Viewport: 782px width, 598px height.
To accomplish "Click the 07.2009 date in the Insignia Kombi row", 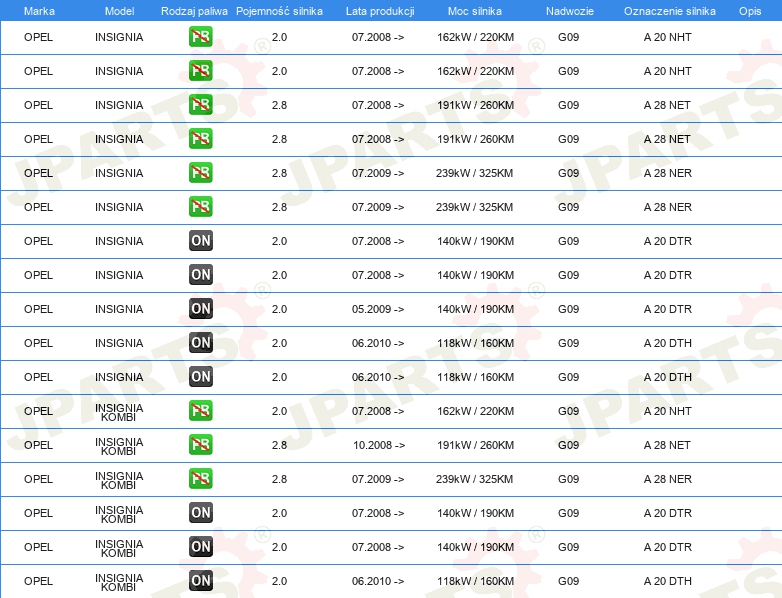I will click(x=378, y=479).
